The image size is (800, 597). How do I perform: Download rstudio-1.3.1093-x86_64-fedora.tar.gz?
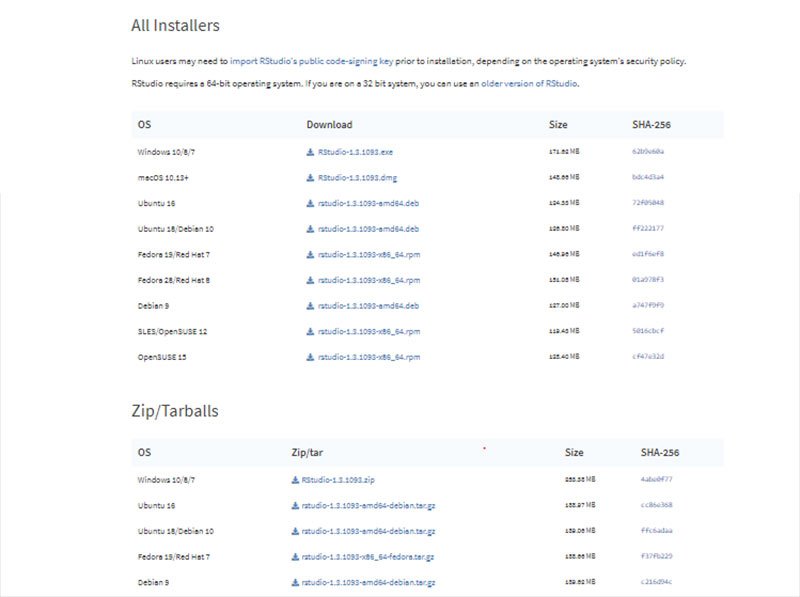click(368, 557)
